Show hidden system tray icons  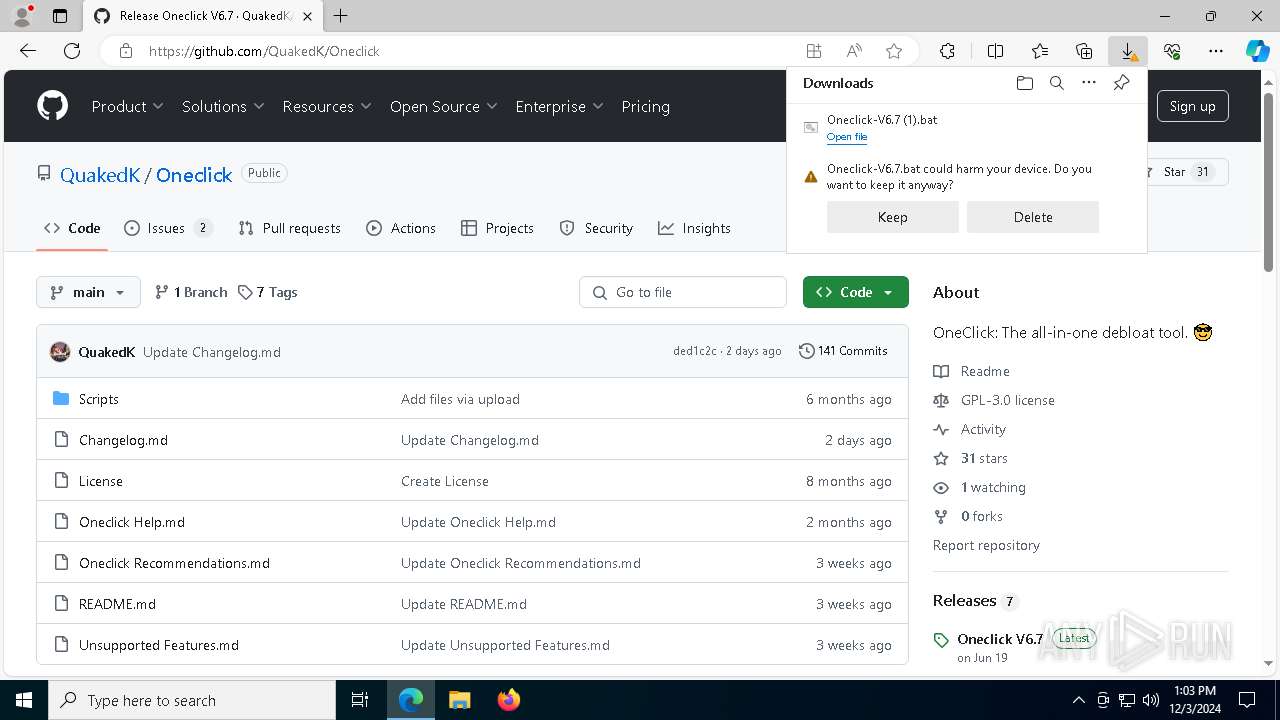tap(1078, 700)
